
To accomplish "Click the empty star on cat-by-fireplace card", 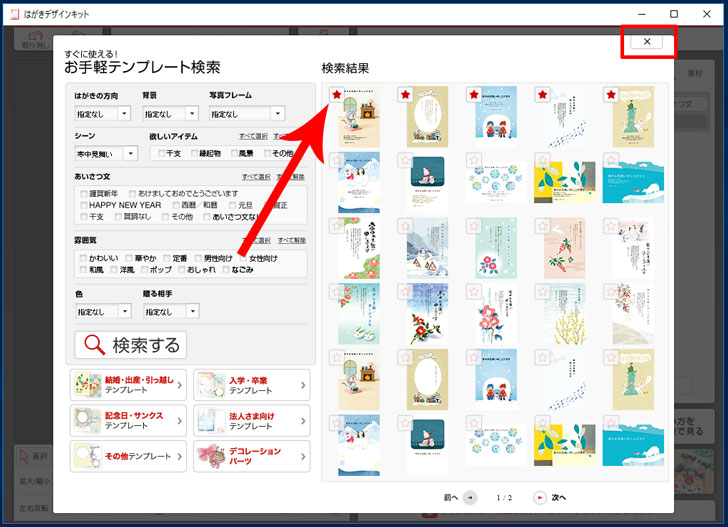I will [337, 358].
